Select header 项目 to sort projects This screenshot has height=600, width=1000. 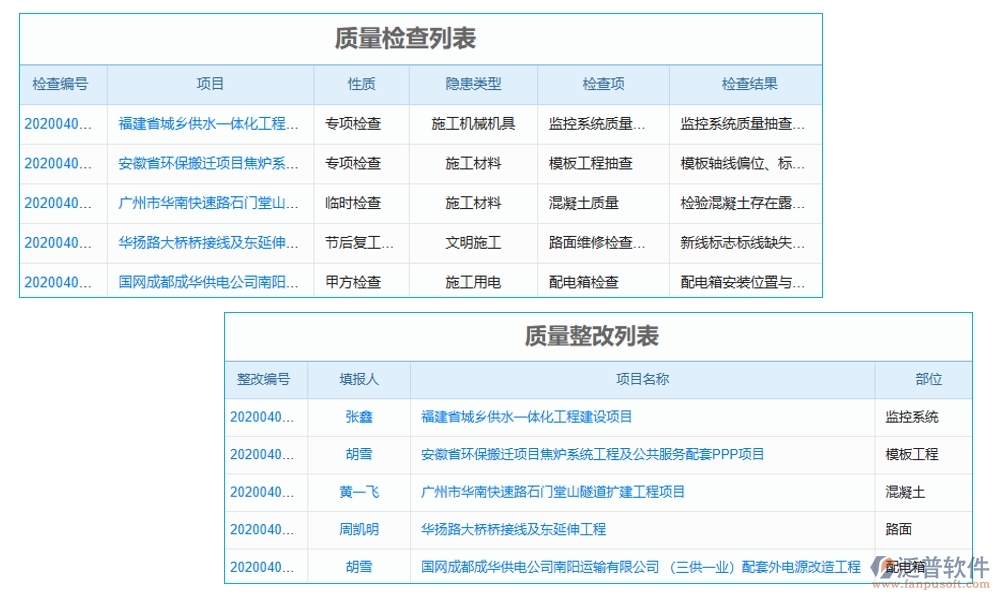pyautogui.click(x=208, y=84)
